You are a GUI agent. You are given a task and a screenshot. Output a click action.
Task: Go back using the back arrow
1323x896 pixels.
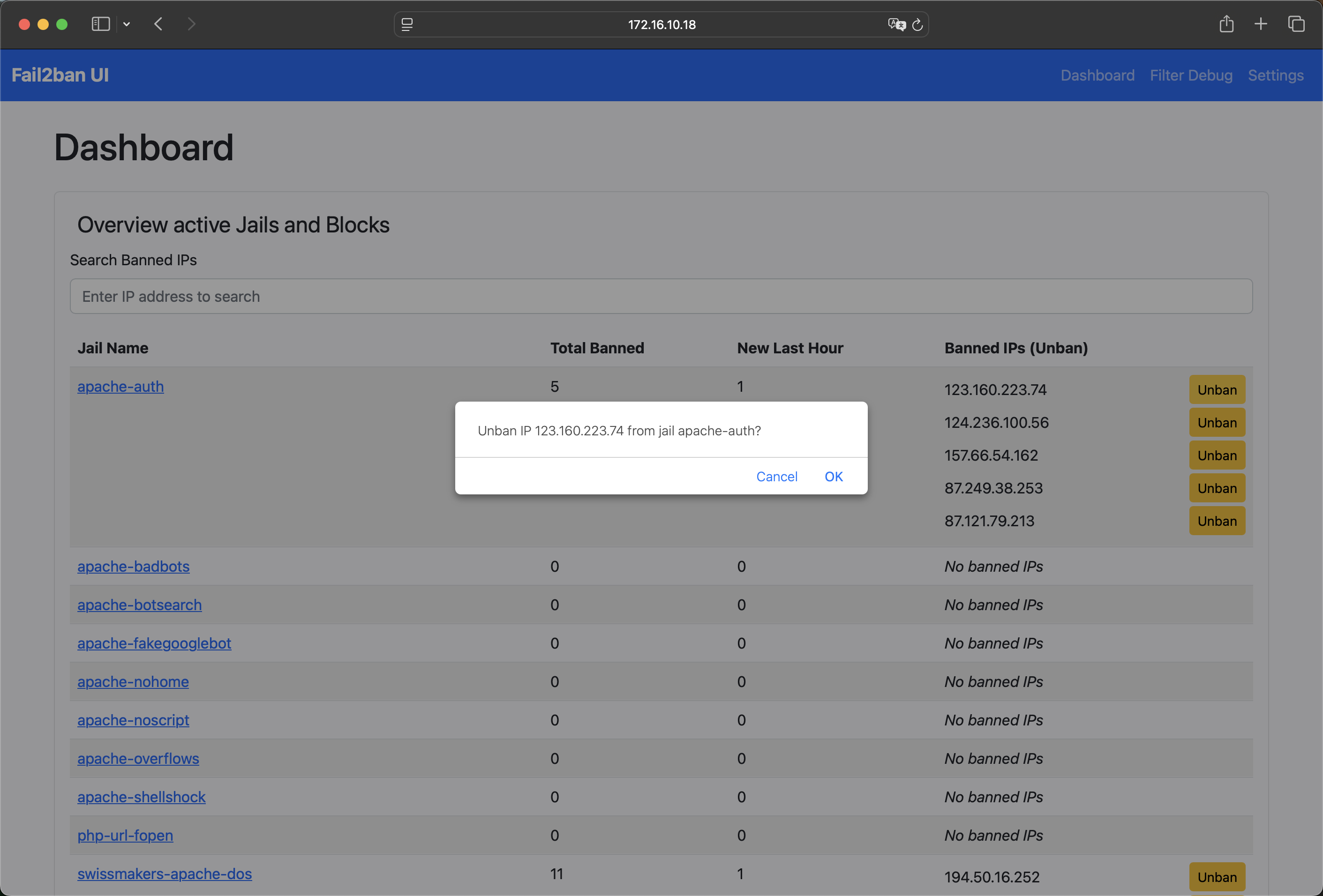pyautogui.click(x=159, y=24)
